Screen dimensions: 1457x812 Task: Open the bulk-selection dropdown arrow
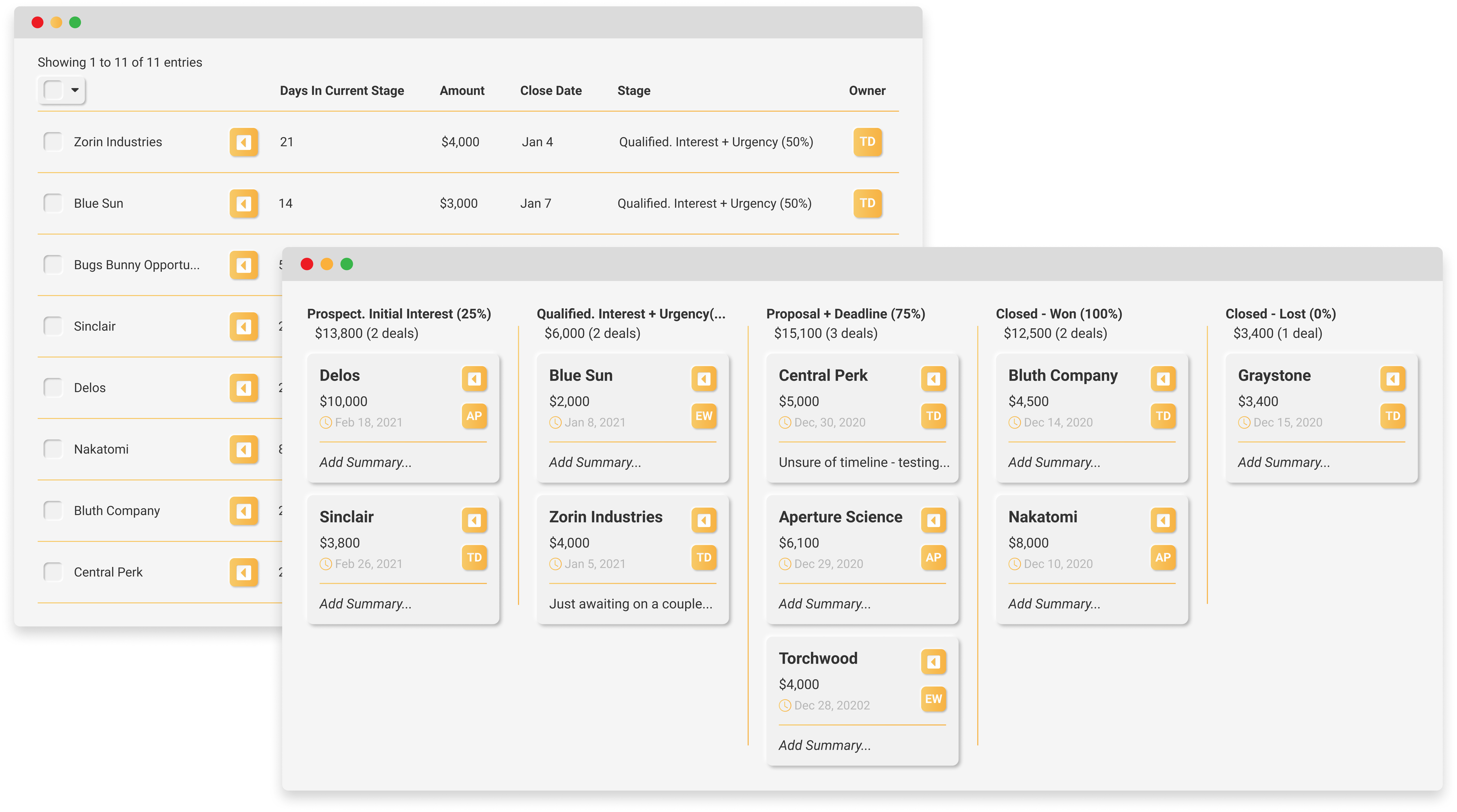(x=74, y=90)
